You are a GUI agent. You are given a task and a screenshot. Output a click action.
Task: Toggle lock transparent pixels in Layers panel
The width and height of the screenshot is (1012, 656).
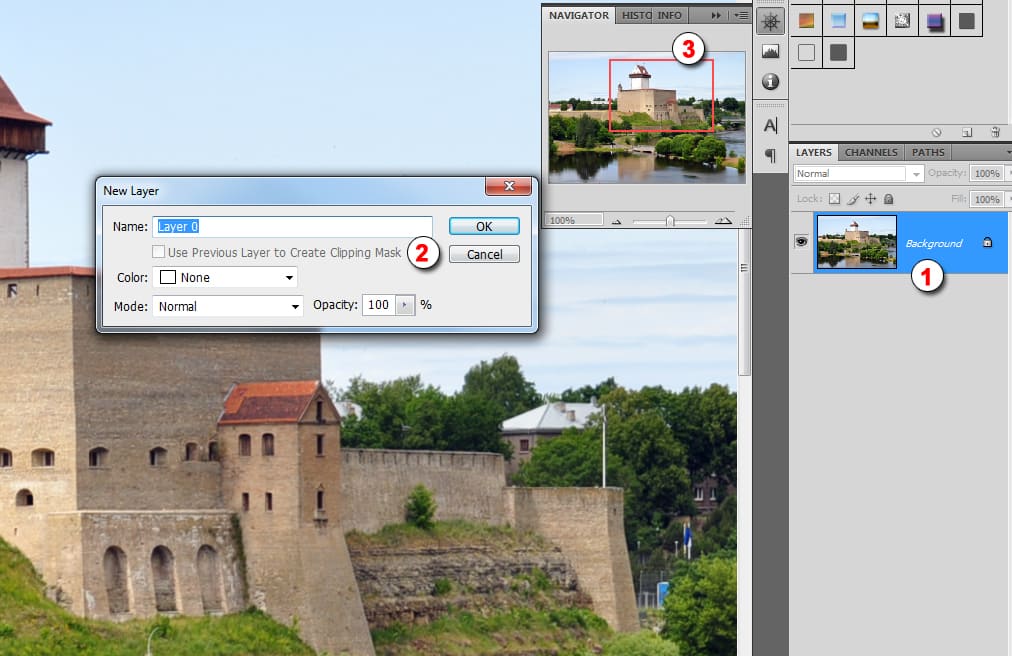(x=834, y=199)
